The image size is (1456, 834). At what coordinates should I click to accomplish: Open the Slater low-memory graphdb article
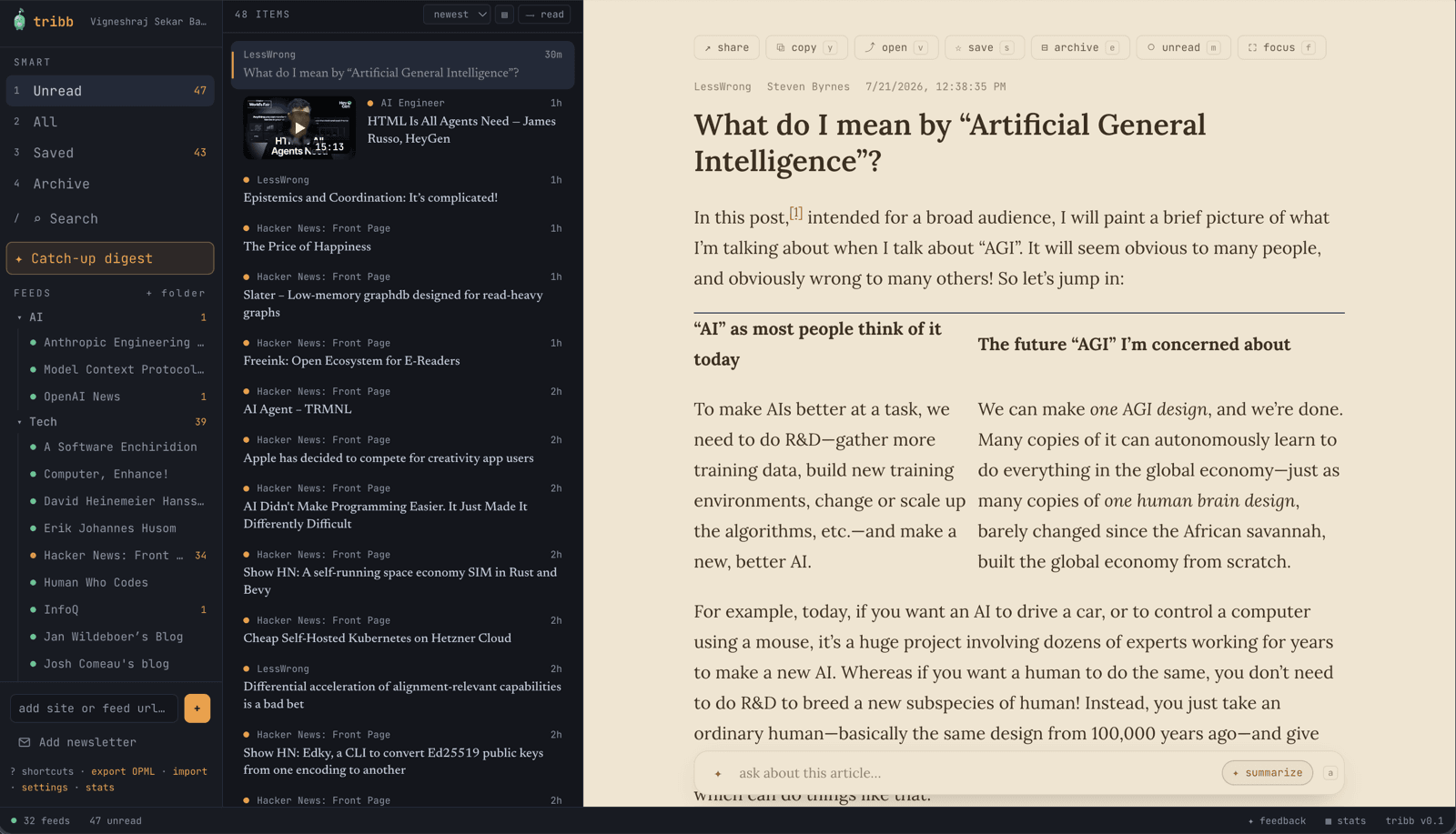click(402, 295)
